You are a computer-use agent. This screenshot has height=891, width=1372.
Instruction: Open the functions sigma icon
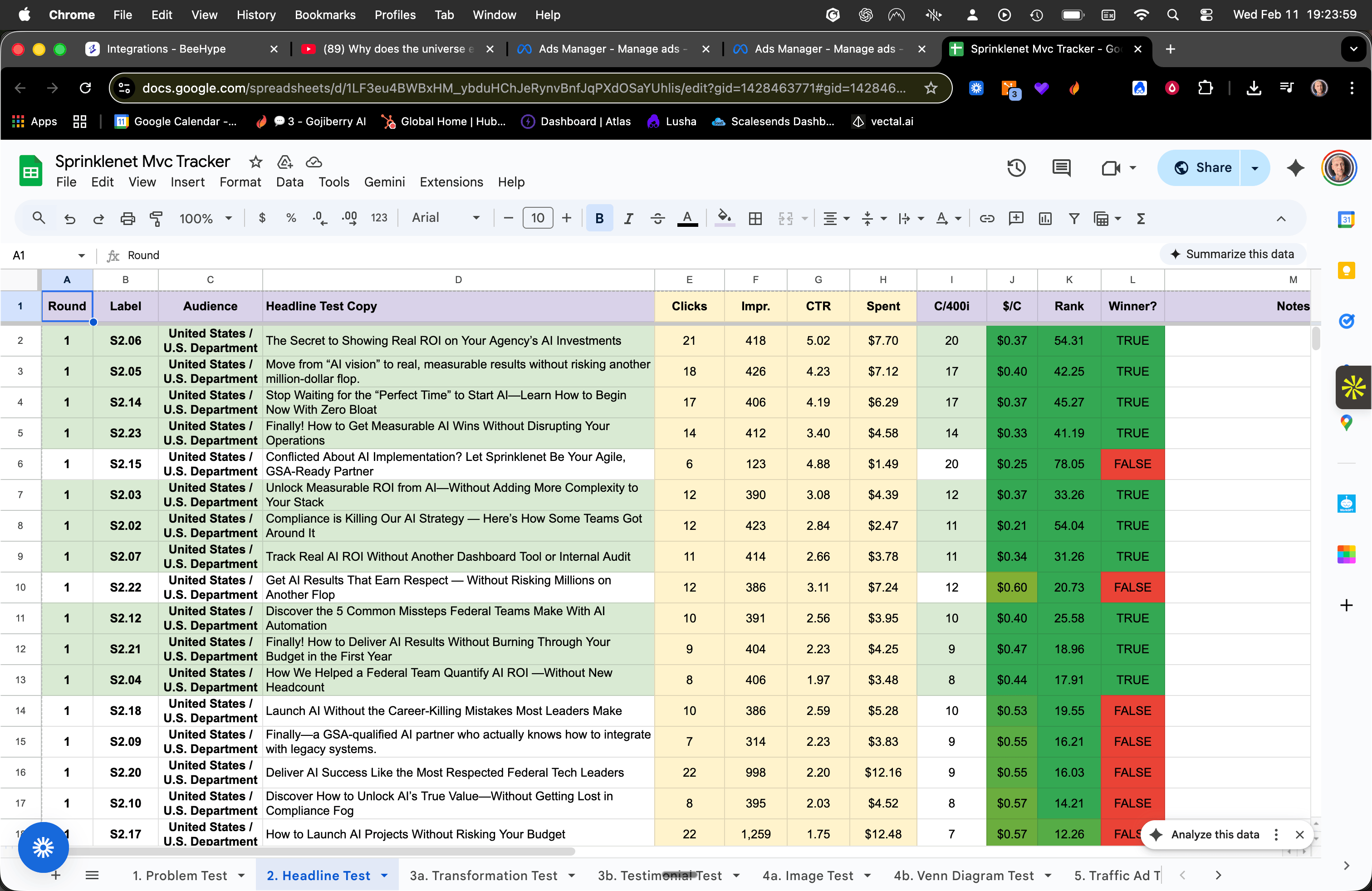click(1140, 218)
